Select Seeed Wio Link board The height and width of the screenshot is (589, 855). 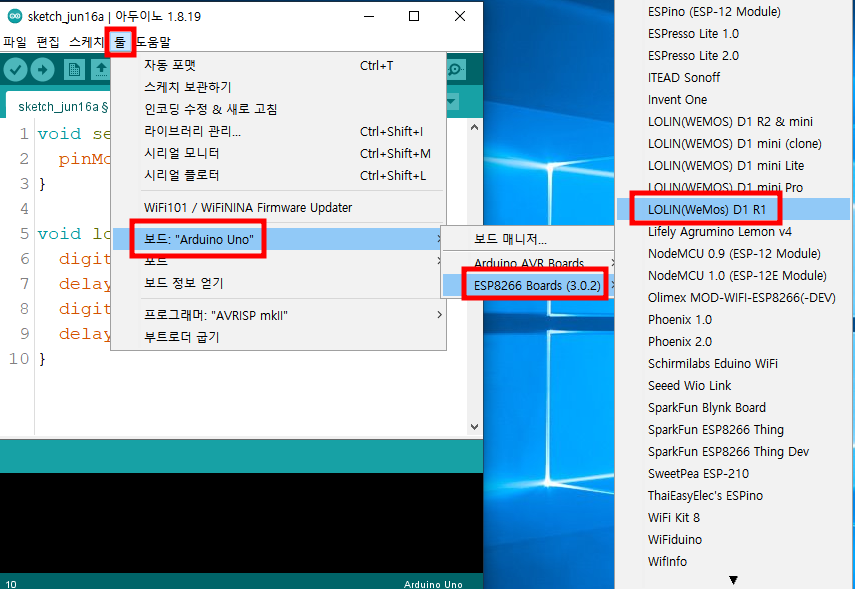(733, 386)
